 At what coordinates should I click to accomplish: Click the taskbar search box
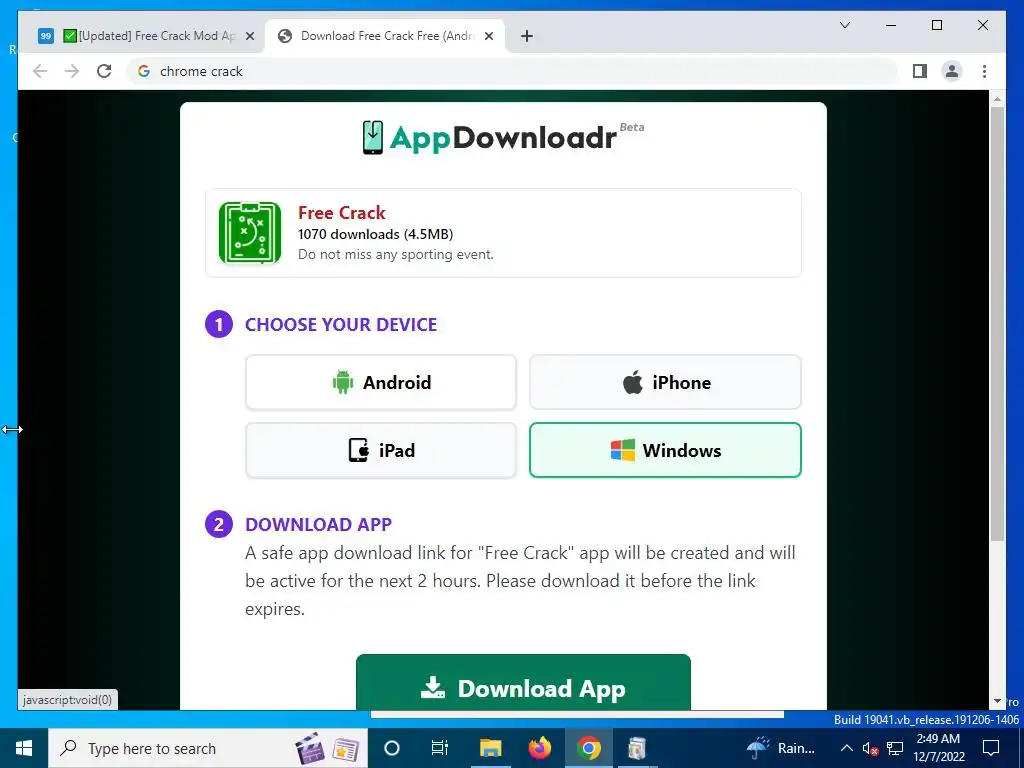pos(208,748)
